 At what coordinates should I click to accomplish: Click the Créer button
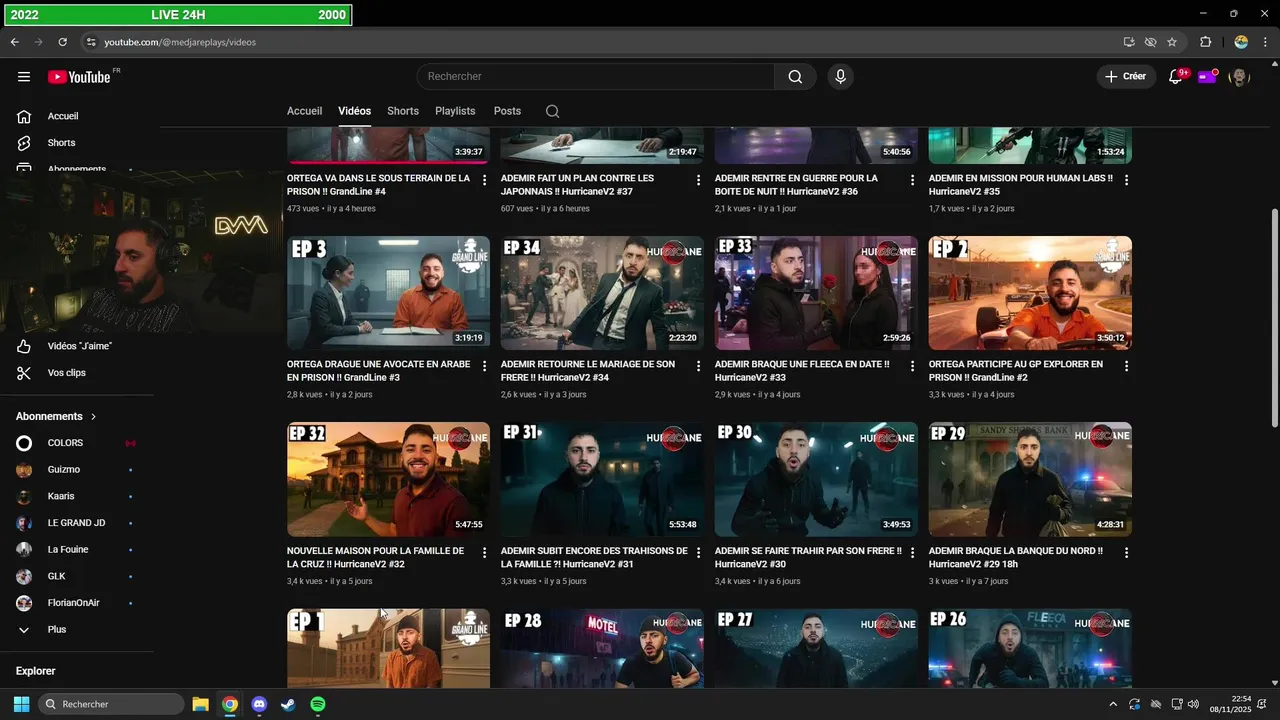(x=1126, y=77)
